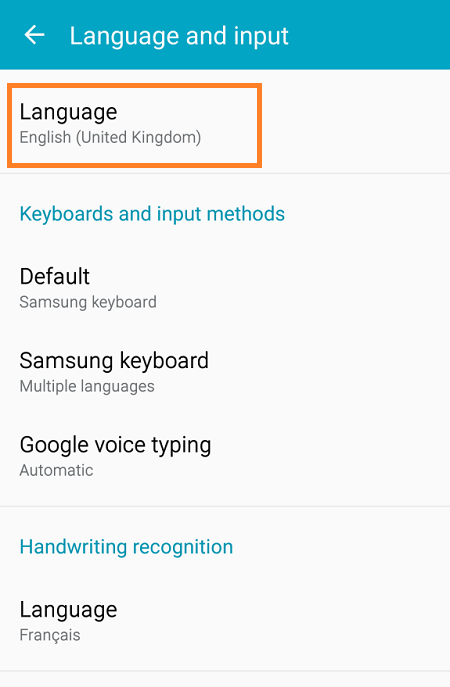Tap Keyboards and input methods header
The width and height of the screenshot is (450, 687).
pyautogui.click(x=152, y=214)
